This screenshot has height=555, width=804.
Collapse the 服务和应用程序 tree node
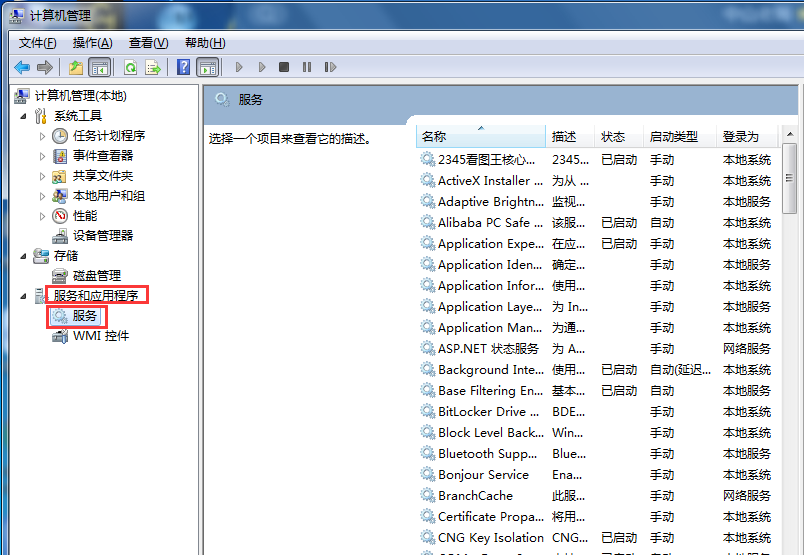click(x=23, y=296)
